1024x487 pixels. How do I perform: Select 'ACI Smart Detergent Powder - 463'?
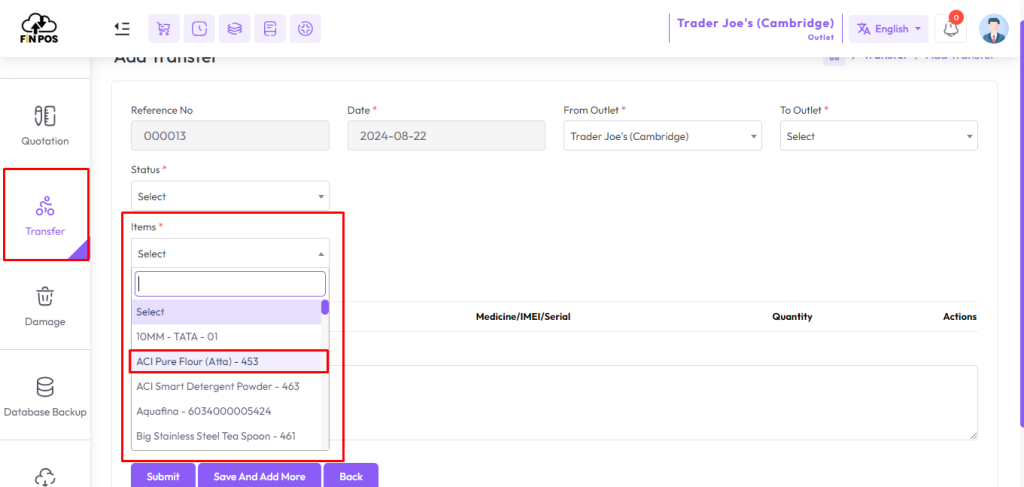226,386
